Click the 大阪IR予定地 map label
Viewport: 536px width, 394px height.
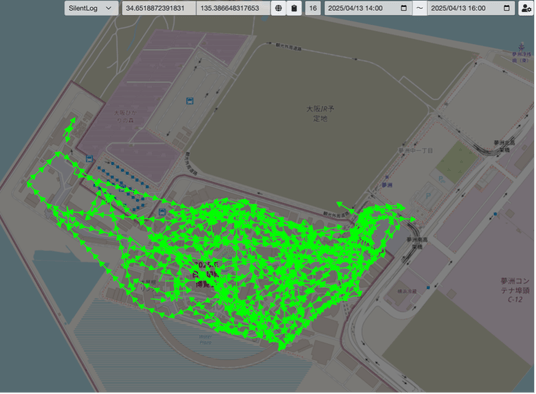click(320, 113)
